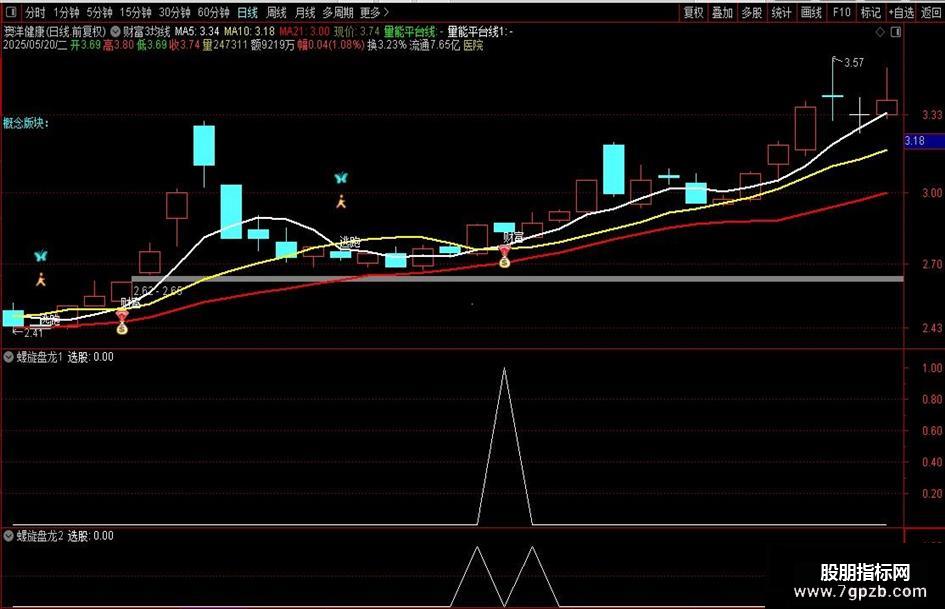Viewport: 945px width, 609px height.
Task: Click the orange person icon at lower left
Action: coord(41,279)
